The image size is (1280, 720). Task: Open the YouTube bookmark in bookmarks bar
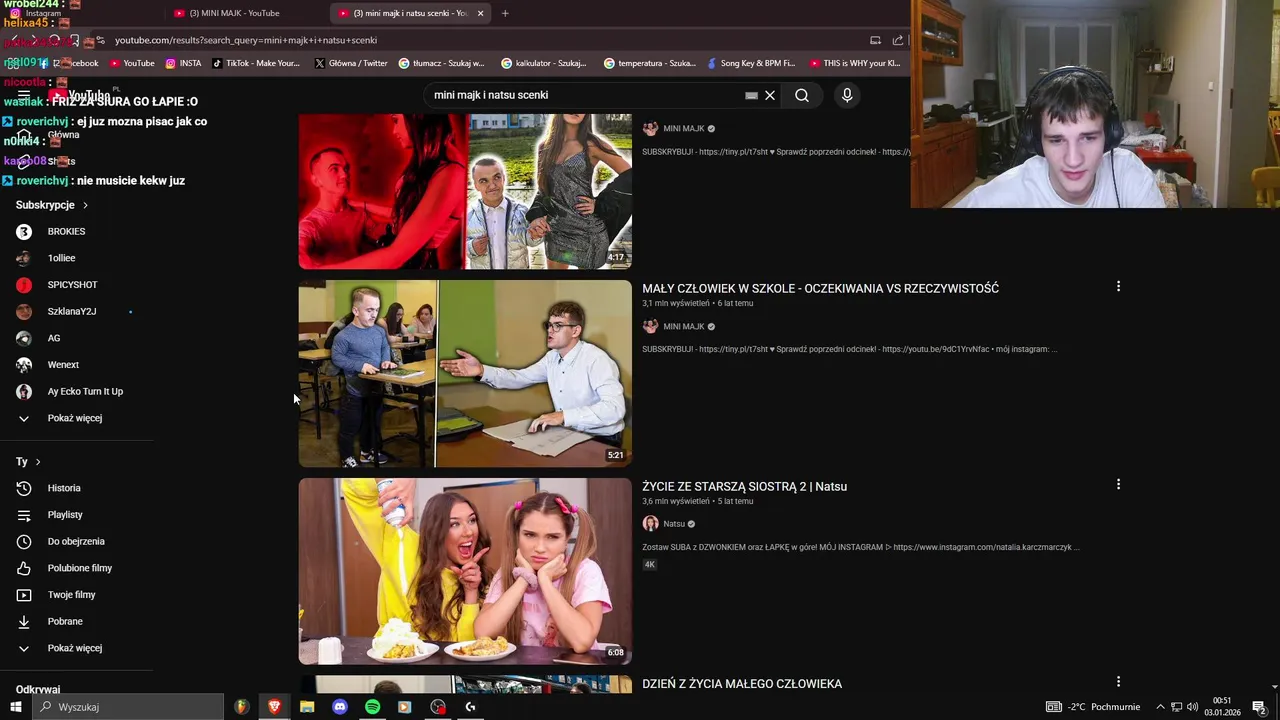coord(132,63)
